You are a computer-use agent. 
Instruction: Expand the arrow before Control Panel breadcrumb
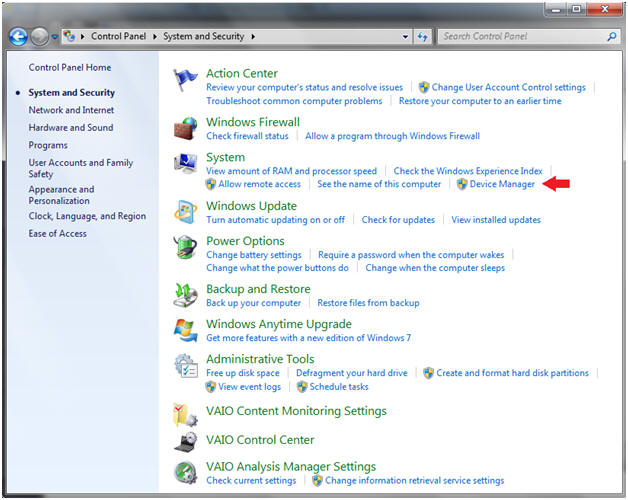[x=83, y=36]
